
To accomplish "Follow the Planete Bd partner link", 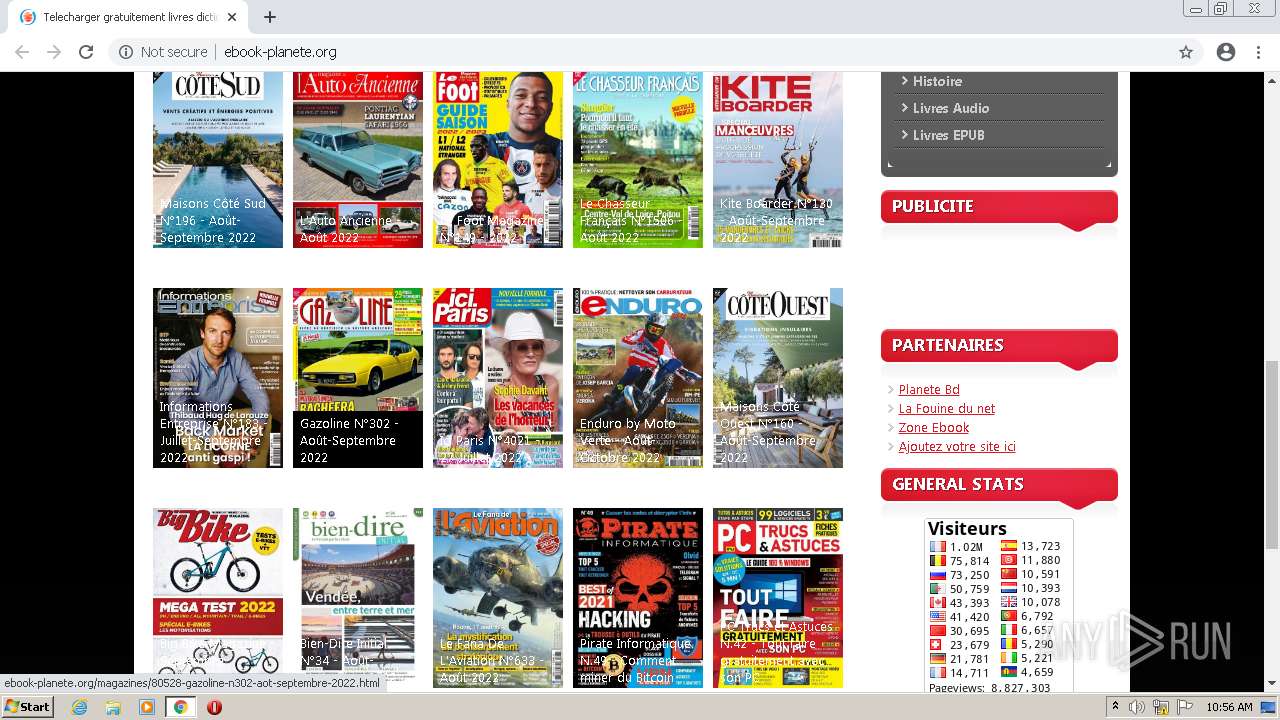I will click(x=929, y=389).
